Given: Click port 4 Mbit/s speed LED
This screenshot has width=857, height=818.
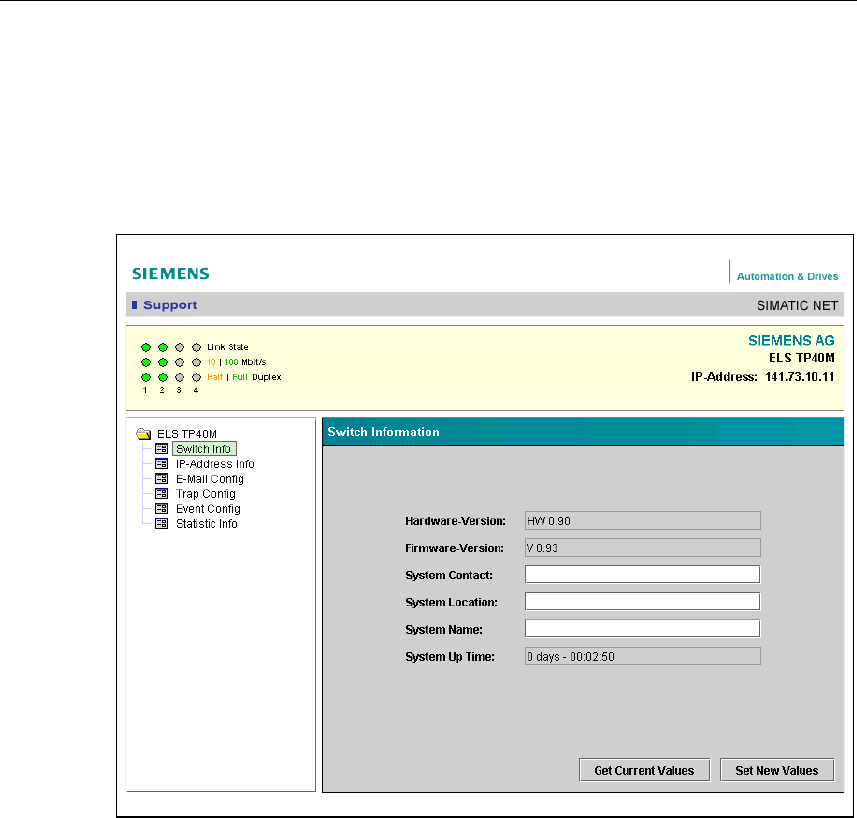Looking at the screenshot, I should 197,362.
